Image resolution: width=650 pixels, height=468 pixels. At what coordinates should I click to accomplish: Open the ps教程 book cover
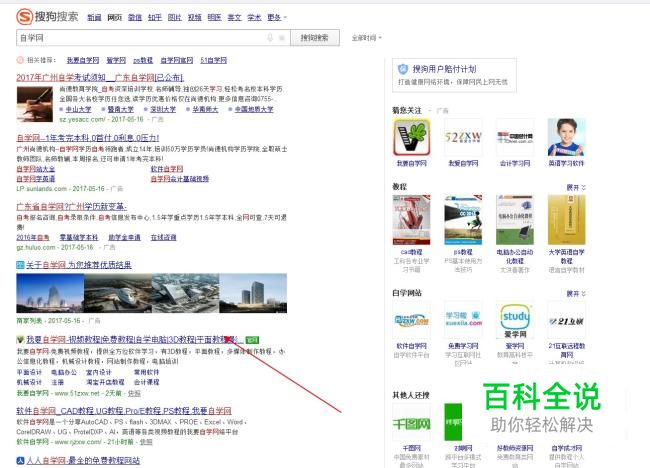coord(463,220)
